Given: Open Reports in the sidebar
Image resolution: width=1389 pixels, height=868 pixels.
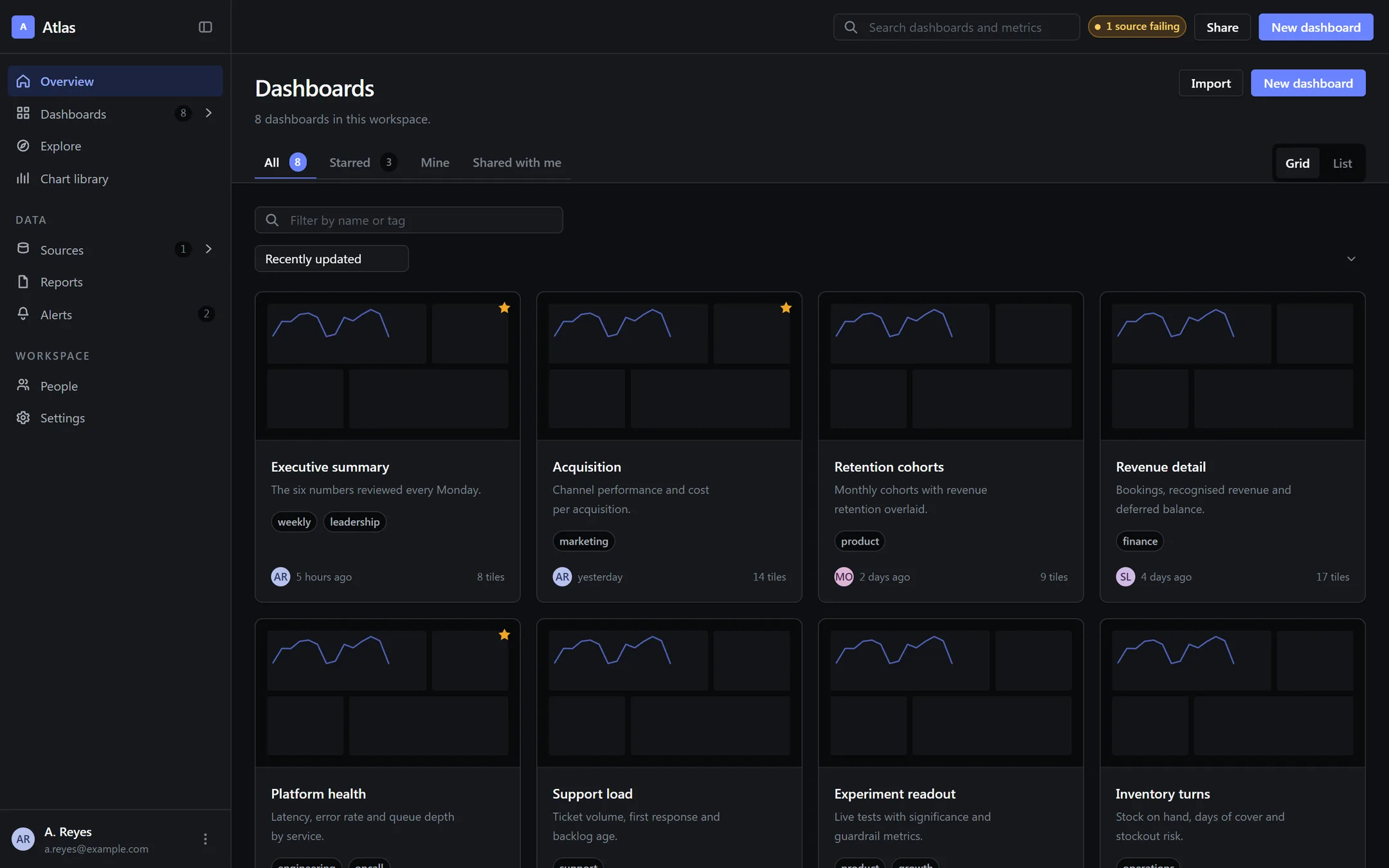Looking at the screenshot, I should click(115, 282).
